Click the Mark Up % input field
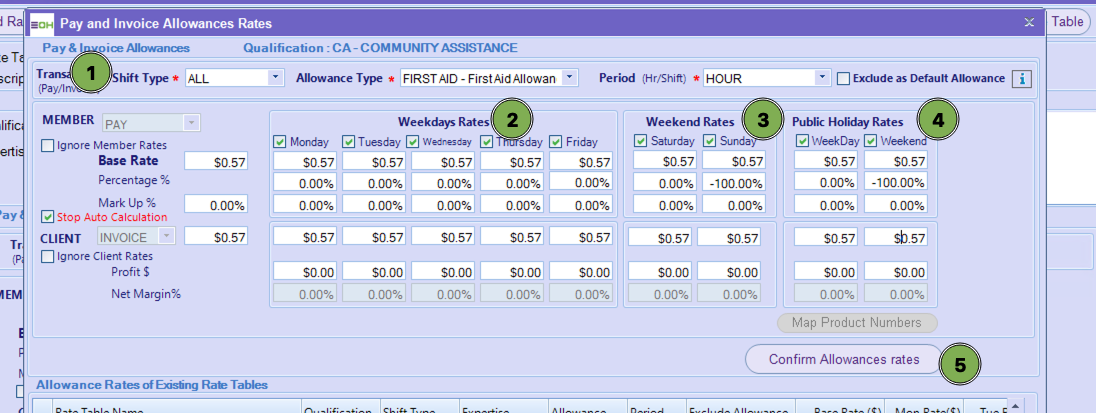This screenshot has height=413, width=1096. click(216, 204)
